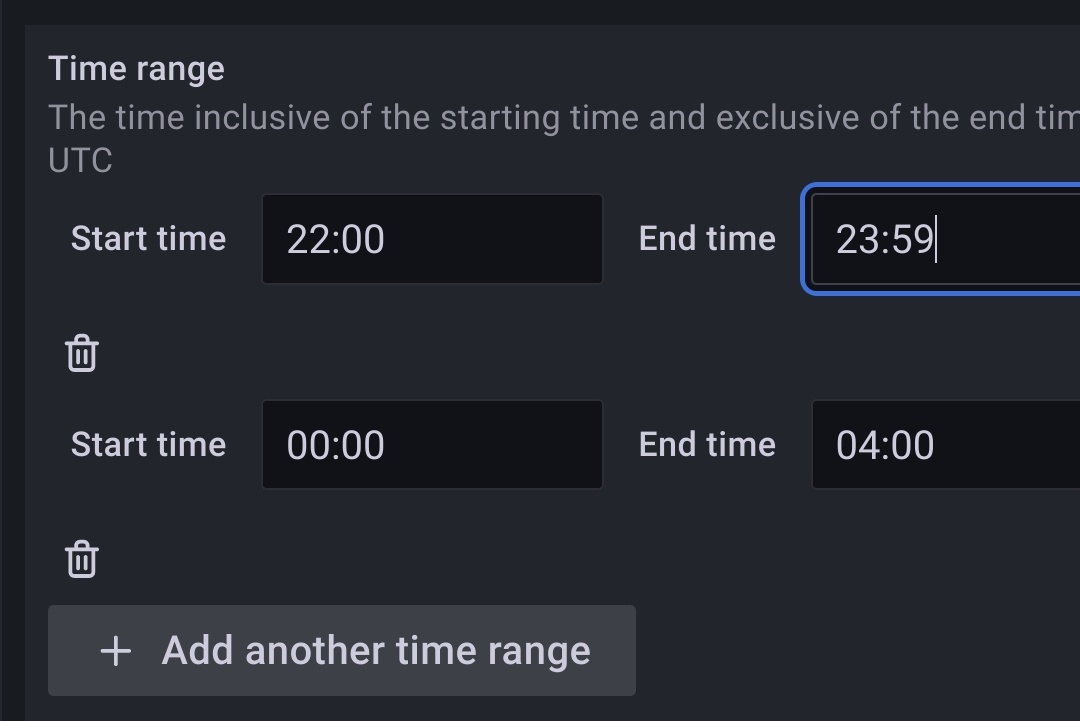Remove the second time range using its trash icon

click(x=81, y=558)
